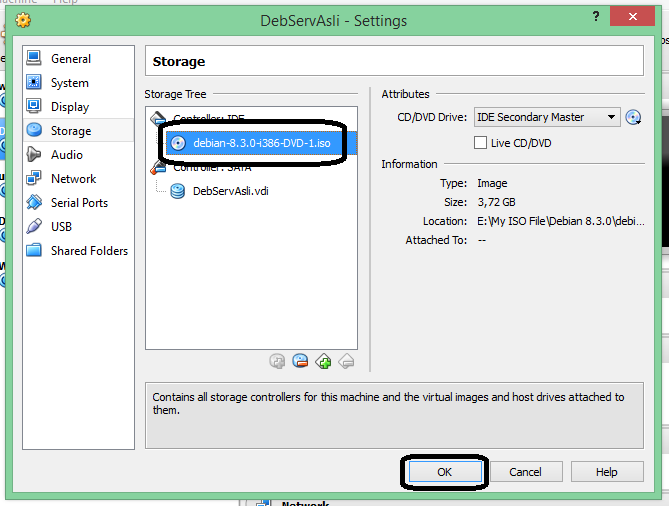Click the choose virtual optical disk icon
The width and height of the screenshot is (669, 506).
(634, 117)
